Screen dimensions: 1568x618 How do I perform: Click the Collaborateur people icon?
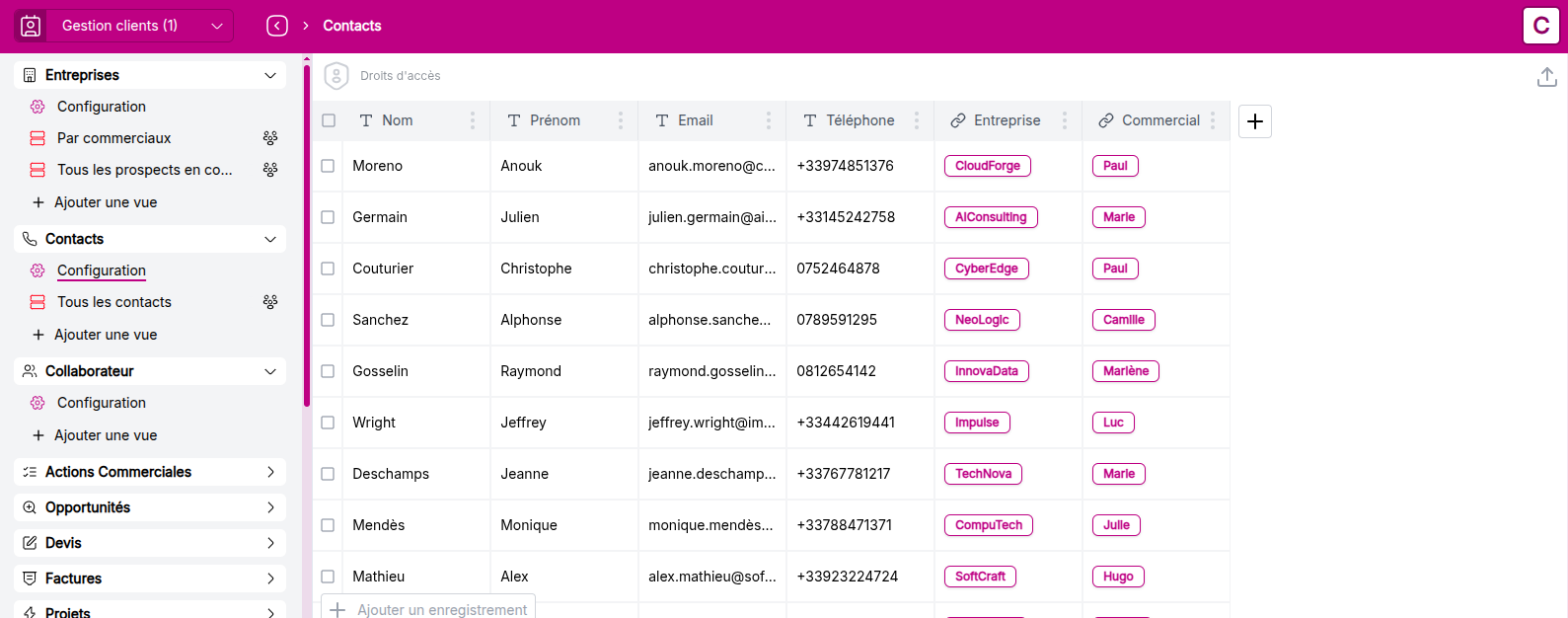30,371
